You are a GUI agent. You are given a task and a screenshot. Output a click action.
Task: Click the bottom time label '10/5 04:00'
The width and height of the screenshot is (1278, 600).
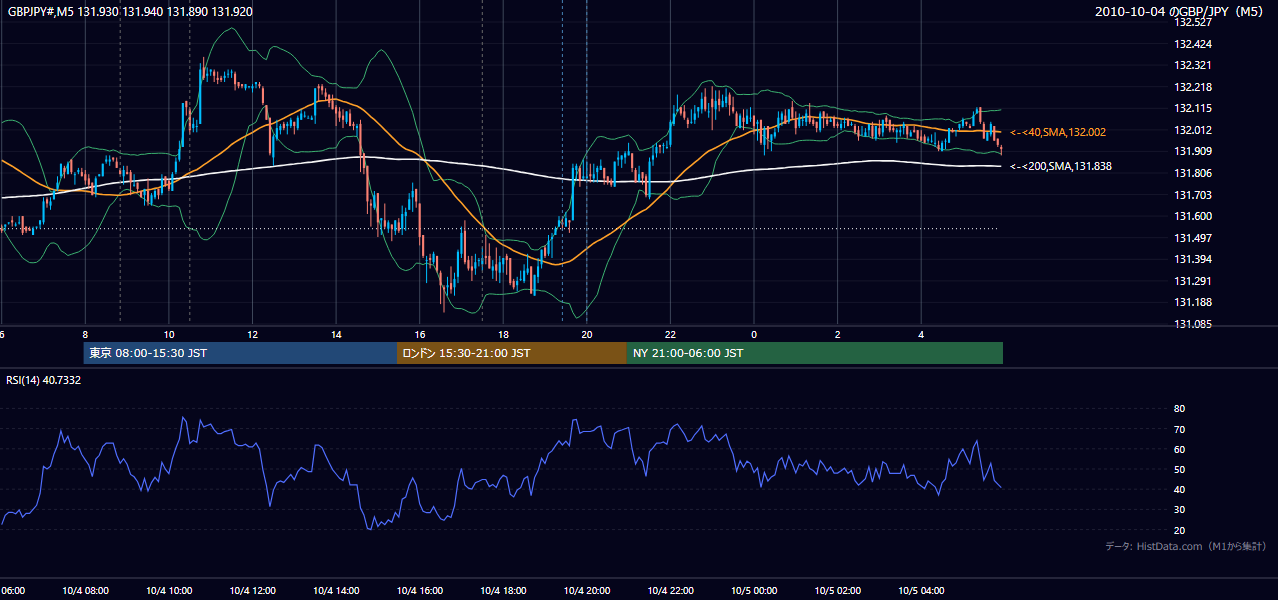(921, 591)
